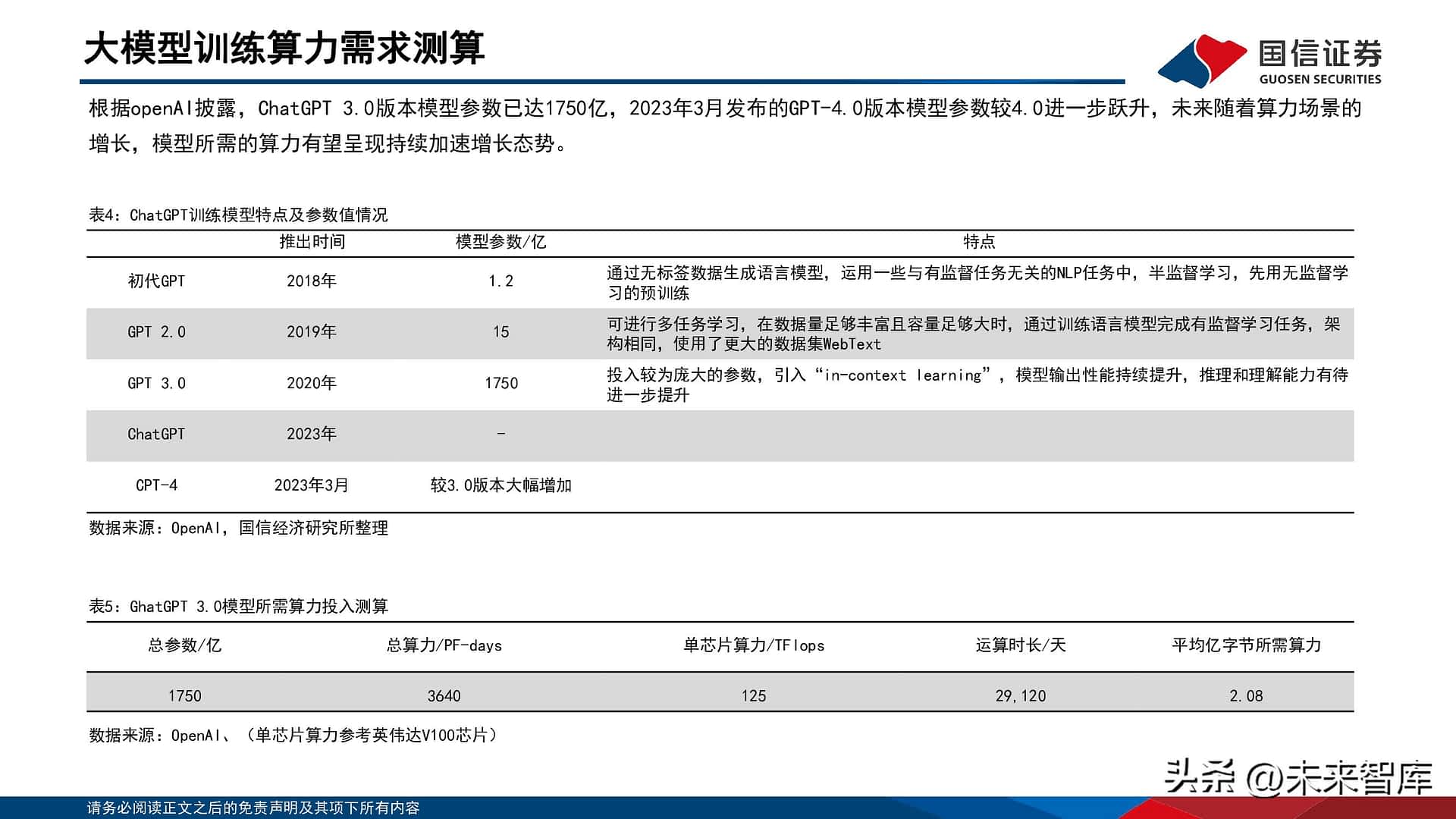
Task: Click the 单芯片算力/TFlops column header
Action: point(754,645)
